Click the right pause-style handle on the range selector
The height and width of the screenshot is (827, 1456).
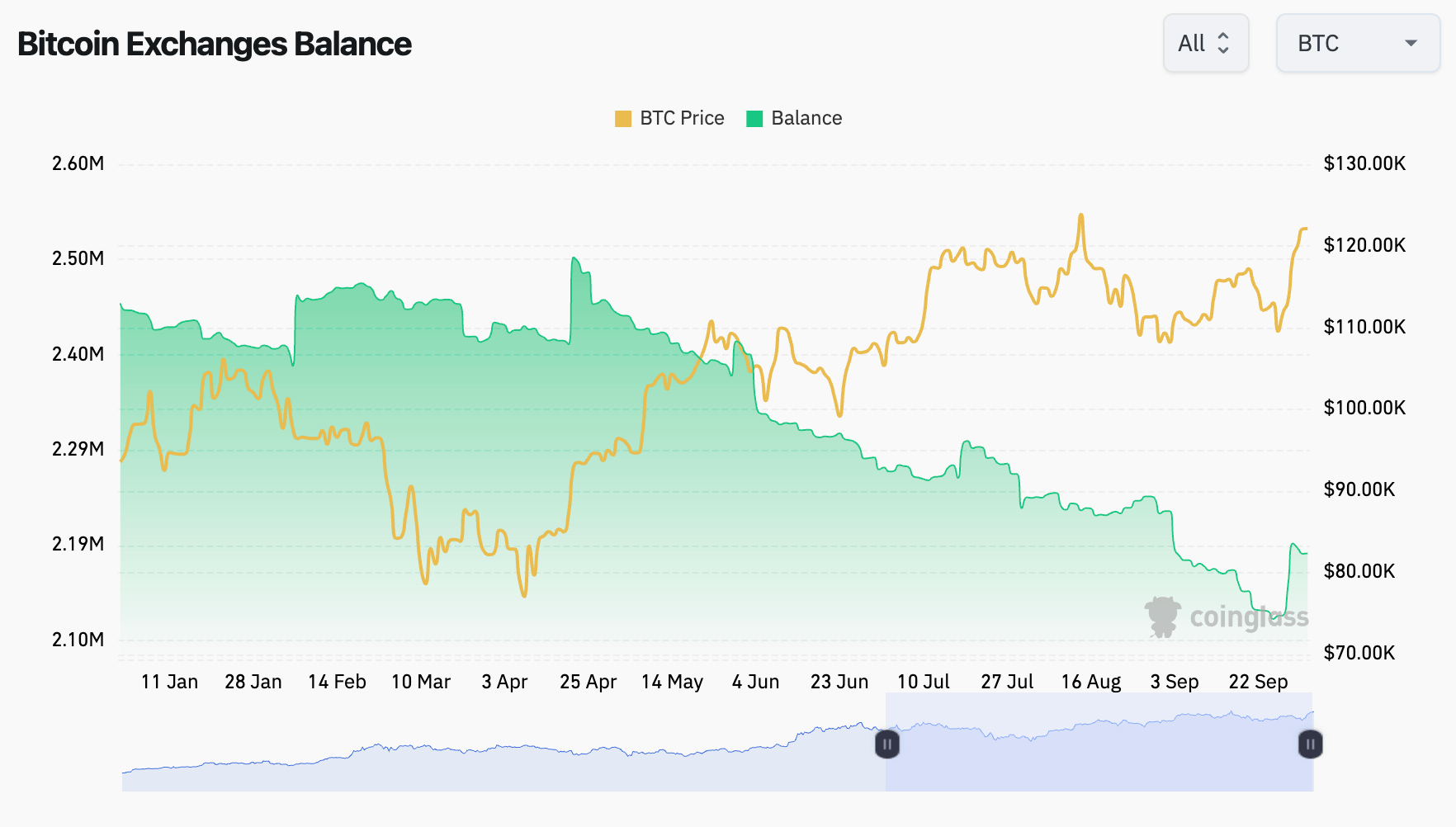(x=1310, y=744)
